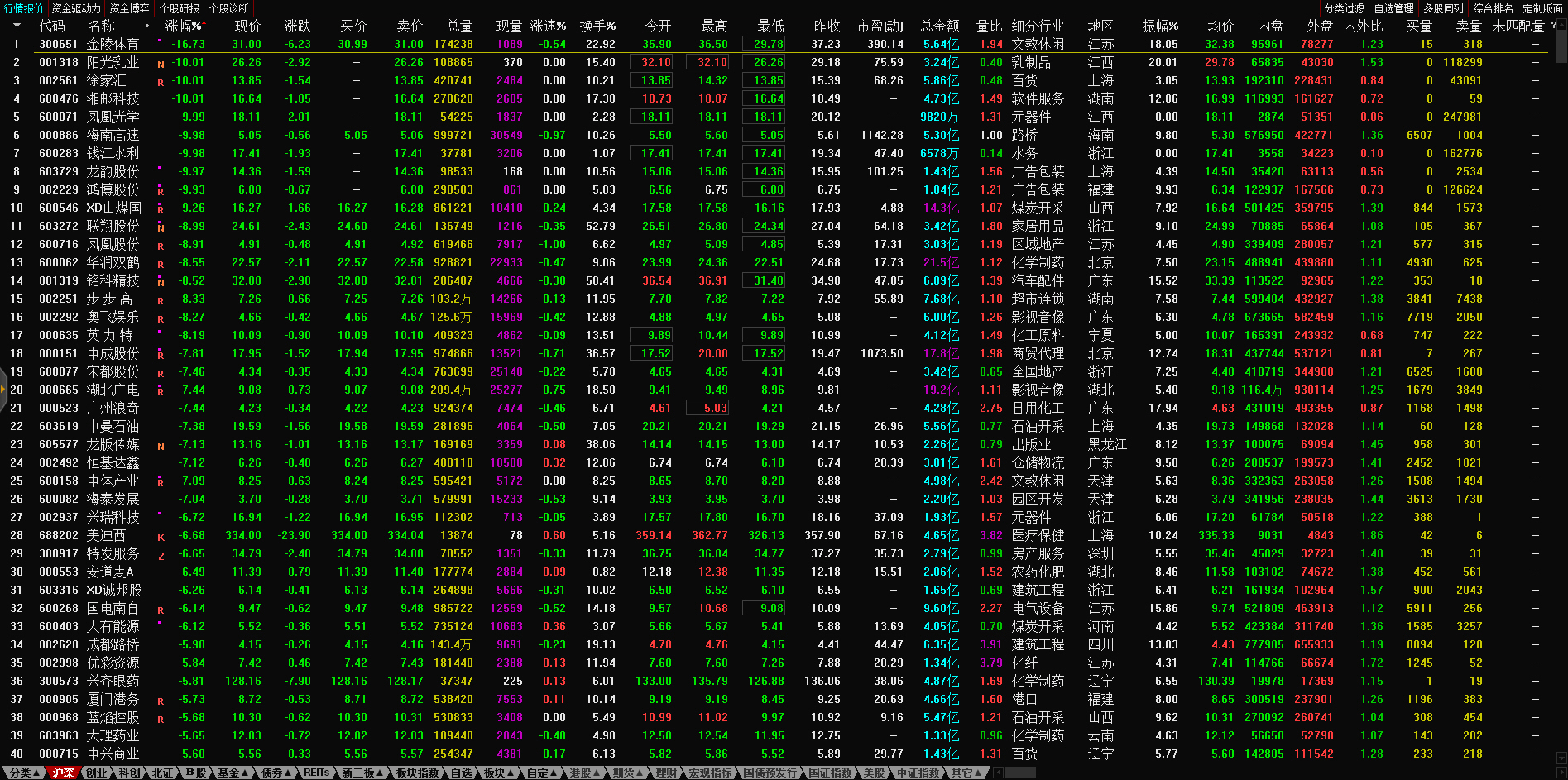Click the bottom horizontal scrollbar thumb
Screen dimensions: 1568x780
[x=1020, y=773]
